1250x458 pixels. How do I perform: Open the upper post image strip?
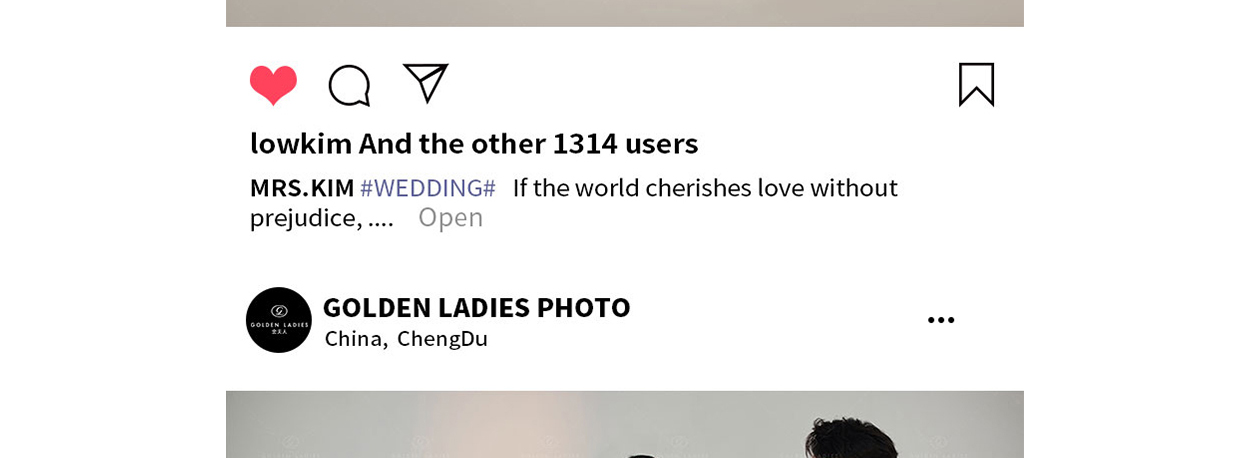625,13
